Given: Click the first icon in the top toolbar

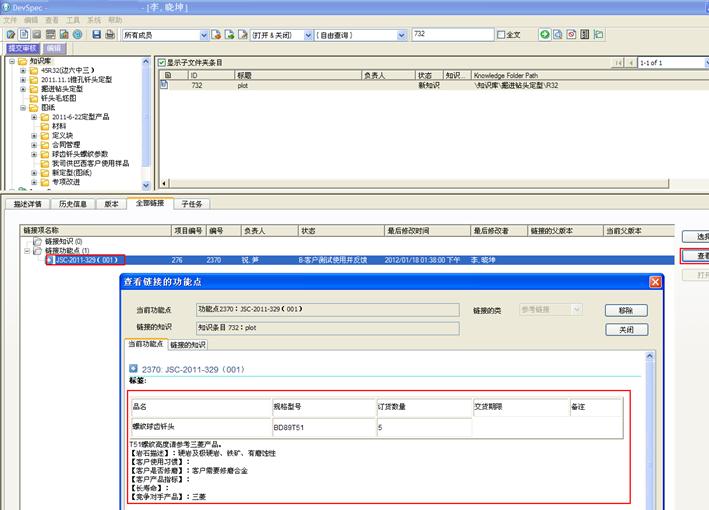Looking at the screenshot, I should point(9,34).
